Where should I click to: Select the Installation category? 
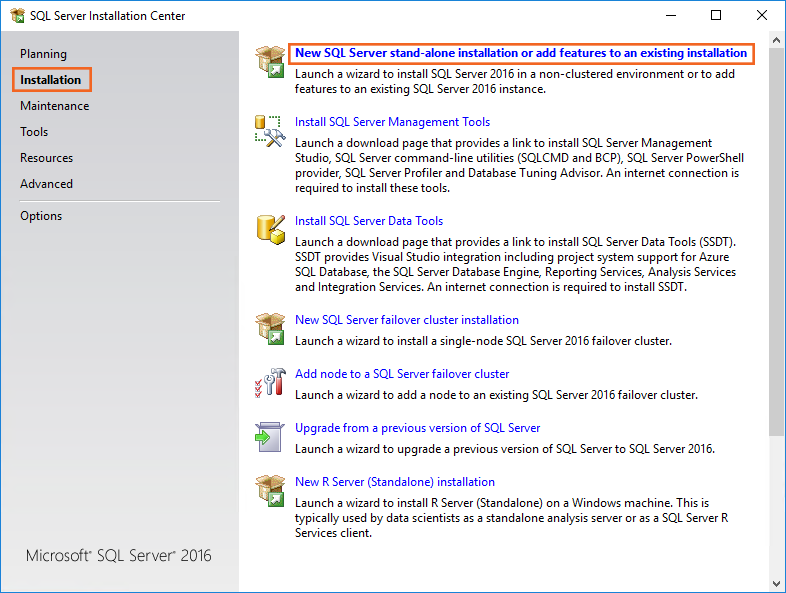pyautogui.click(x=51, y=80)
